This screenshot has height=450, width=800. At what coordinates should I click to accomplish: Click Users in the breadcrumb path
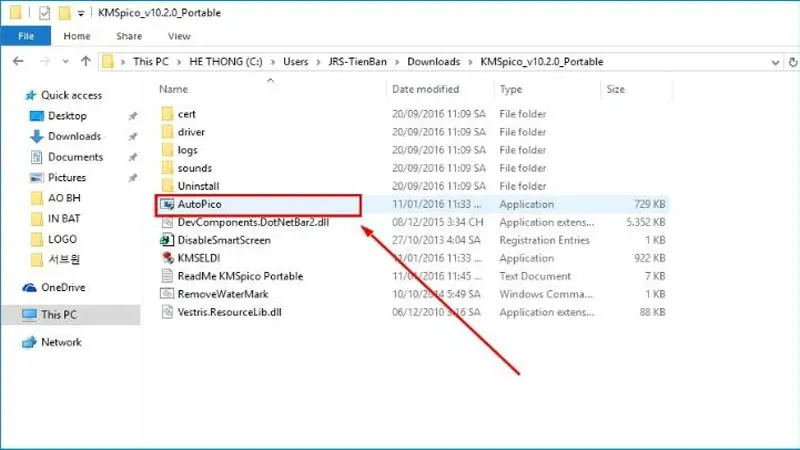tap(295, 62)
